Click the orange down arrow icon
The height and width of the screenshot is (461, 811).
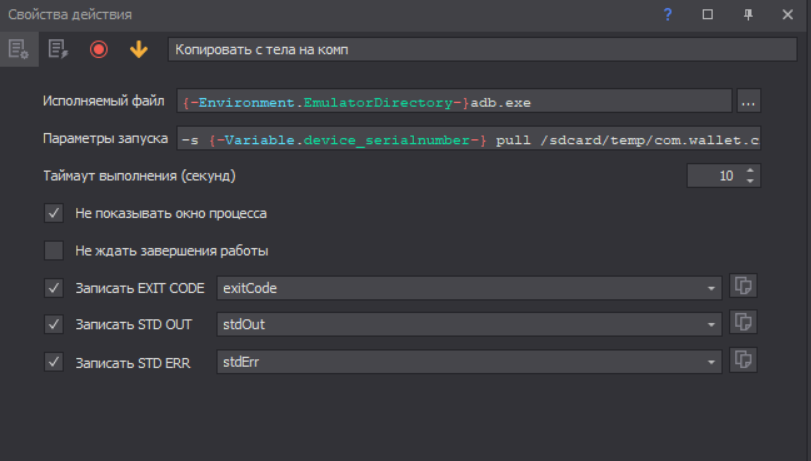tap(138, 49)
